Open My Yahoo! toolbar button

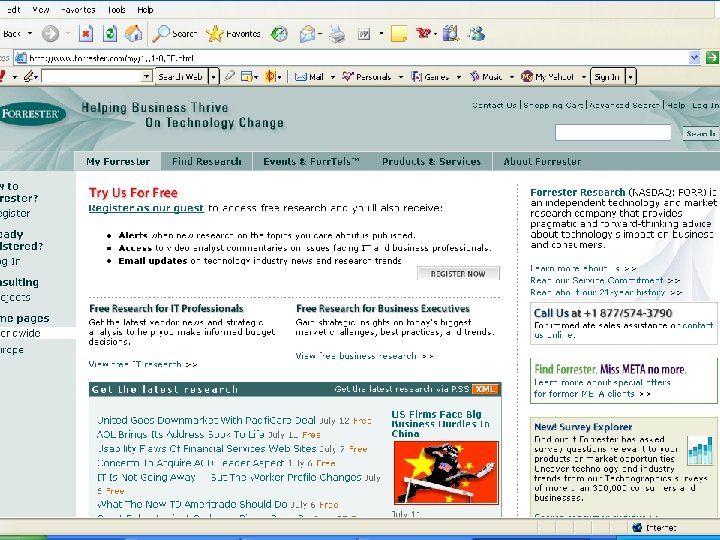[547, 77]
